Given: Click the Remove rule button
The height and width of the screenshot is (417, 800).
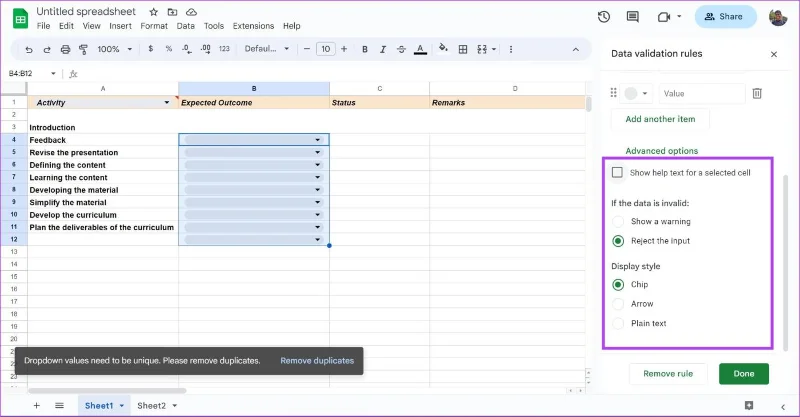Looking at the screenshot, I should tap(668, 374).
